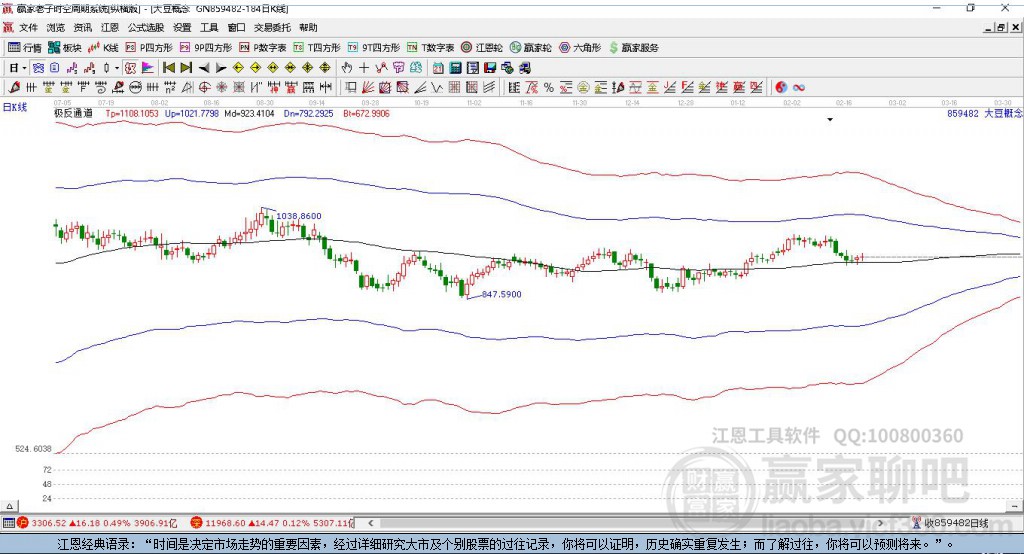Click the 1038.8600 high price label

[298, 216]
